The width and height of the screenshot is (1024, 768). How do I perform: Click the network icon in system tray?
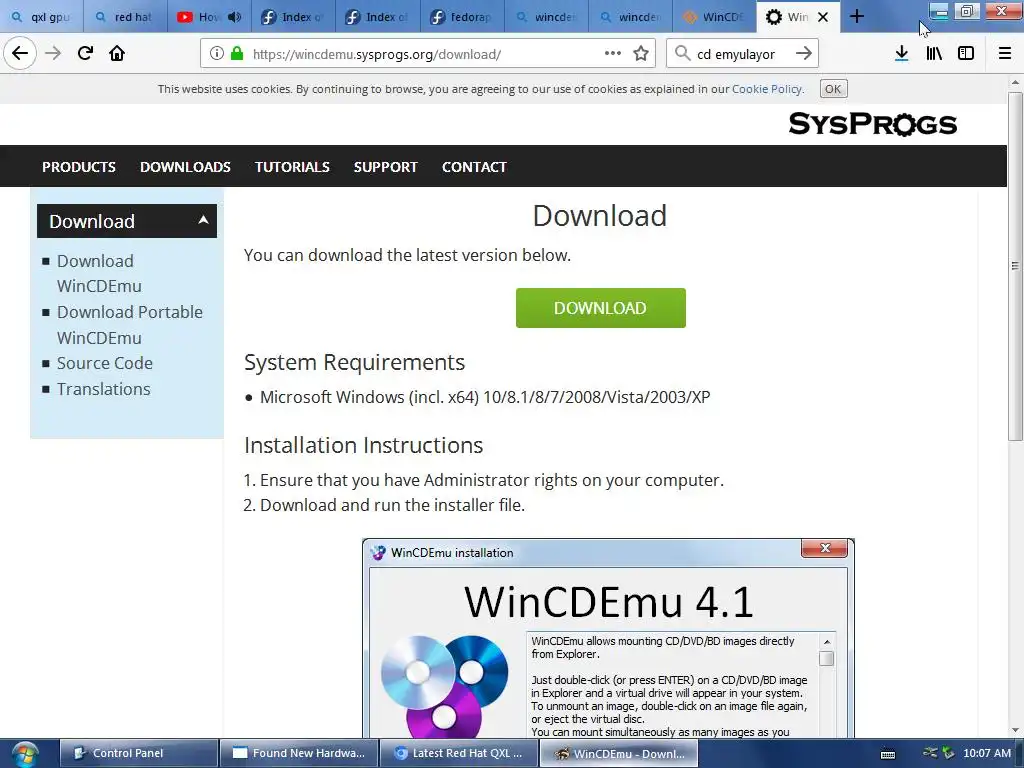(930, 753)
